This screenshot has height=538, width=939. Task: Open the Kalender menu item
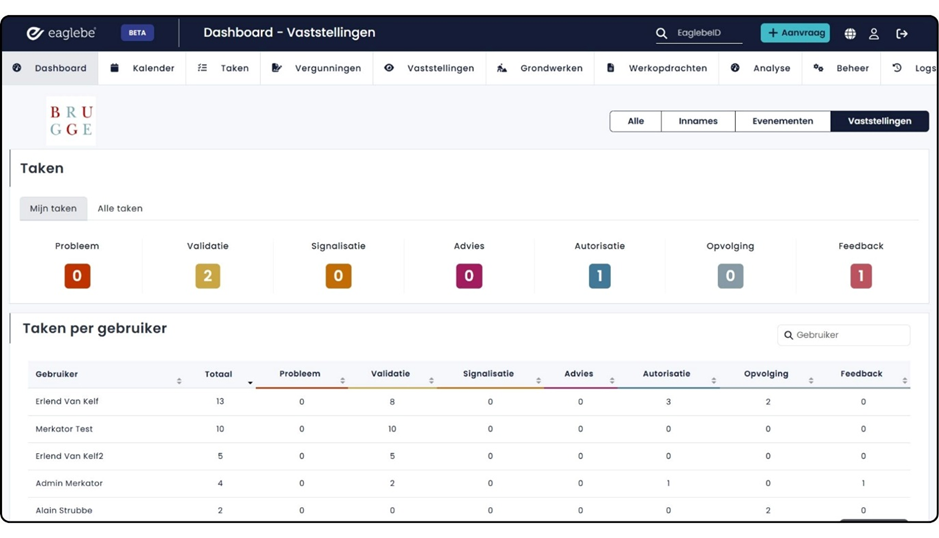142,68
